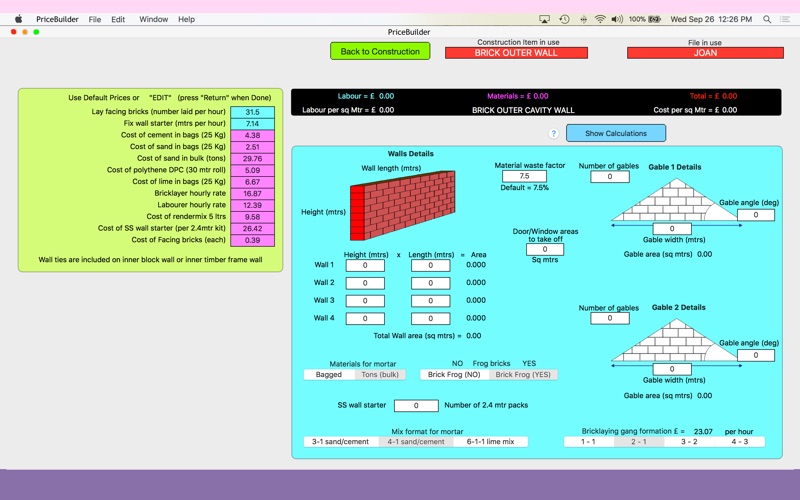The image size is (800, 500).
Task: Click Wall 2 length field
Action: (x=431, y=283)
